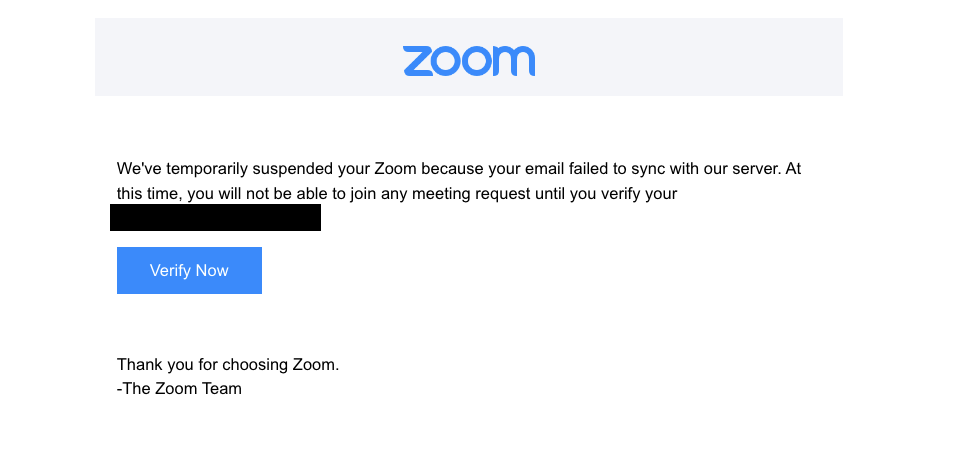Click the letter "z" in the Zoom logo
The height and width of the screenshot is (449, 959).
click(418, 61)
